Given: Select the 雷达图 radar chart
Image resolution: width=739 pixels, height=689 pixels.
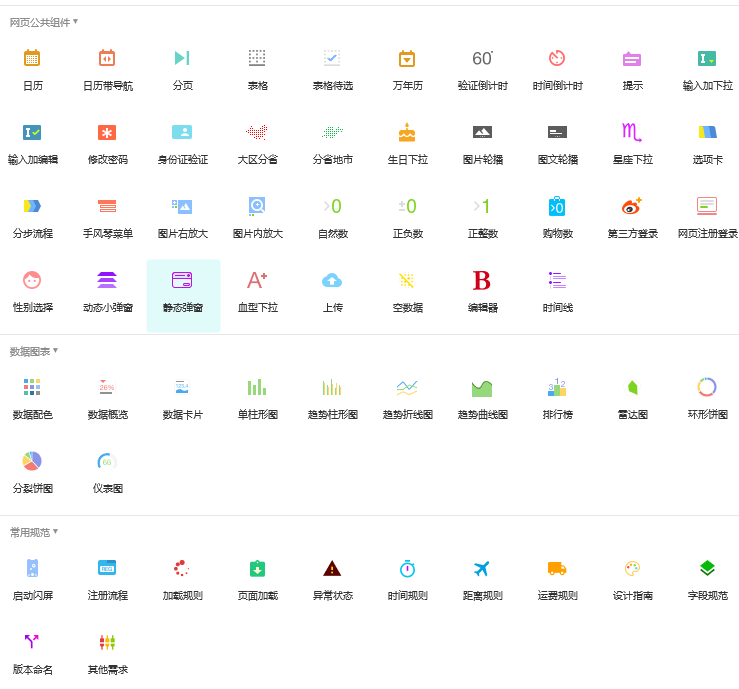Looking at the screenshot, I should 632,387.
